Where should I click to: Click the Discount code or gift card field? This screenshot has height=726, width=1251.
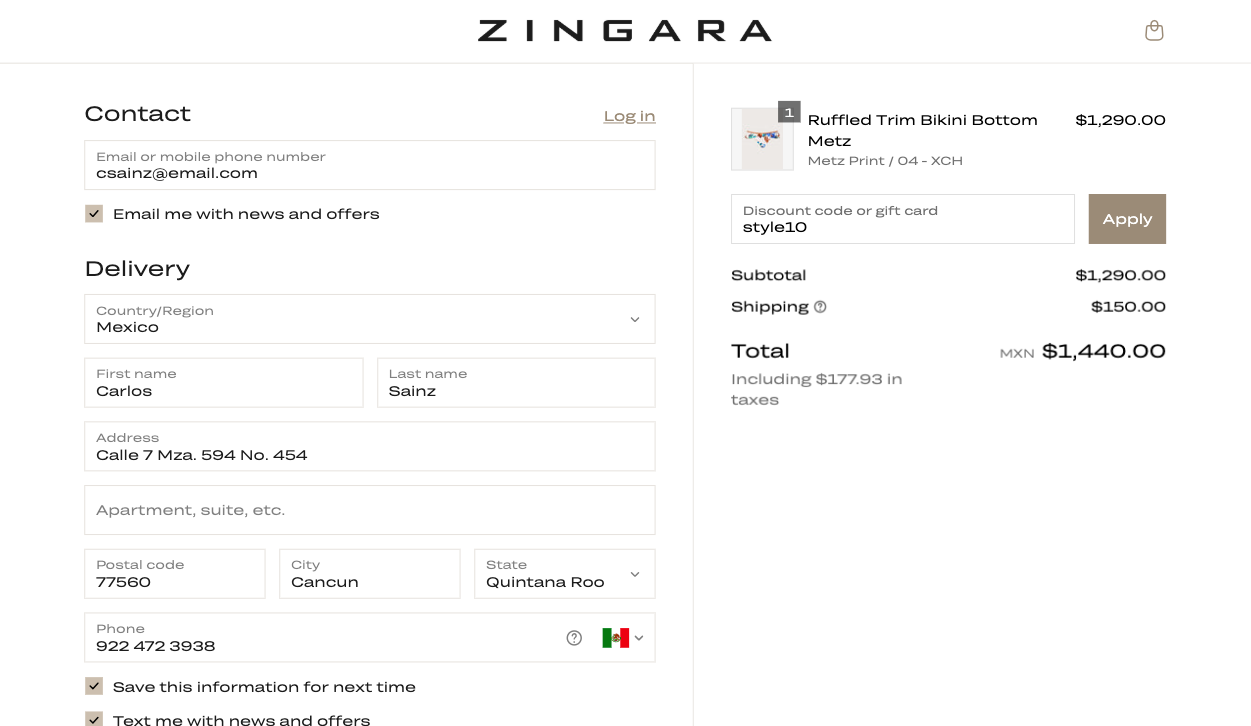(902, 220)
